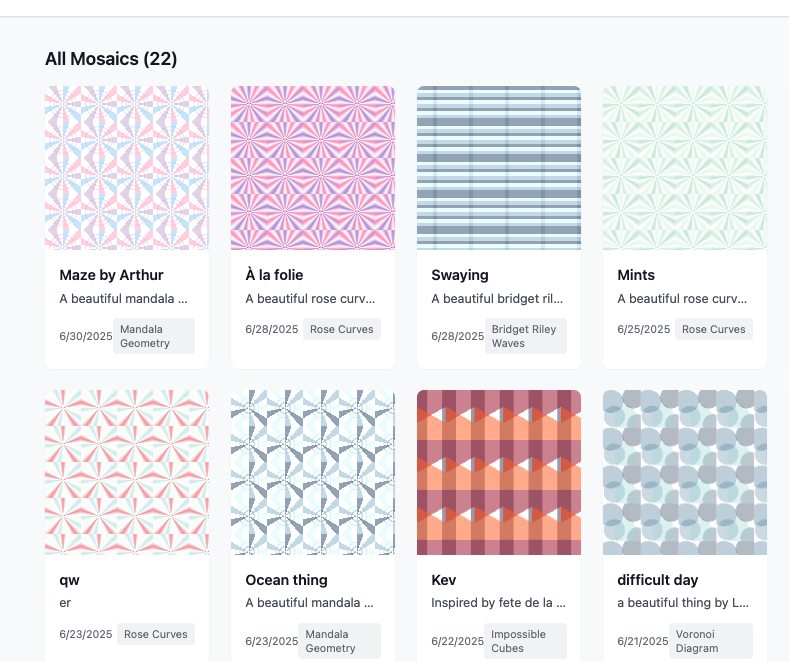Open the Swaying mosaic thumbnail

click(499, 168)
